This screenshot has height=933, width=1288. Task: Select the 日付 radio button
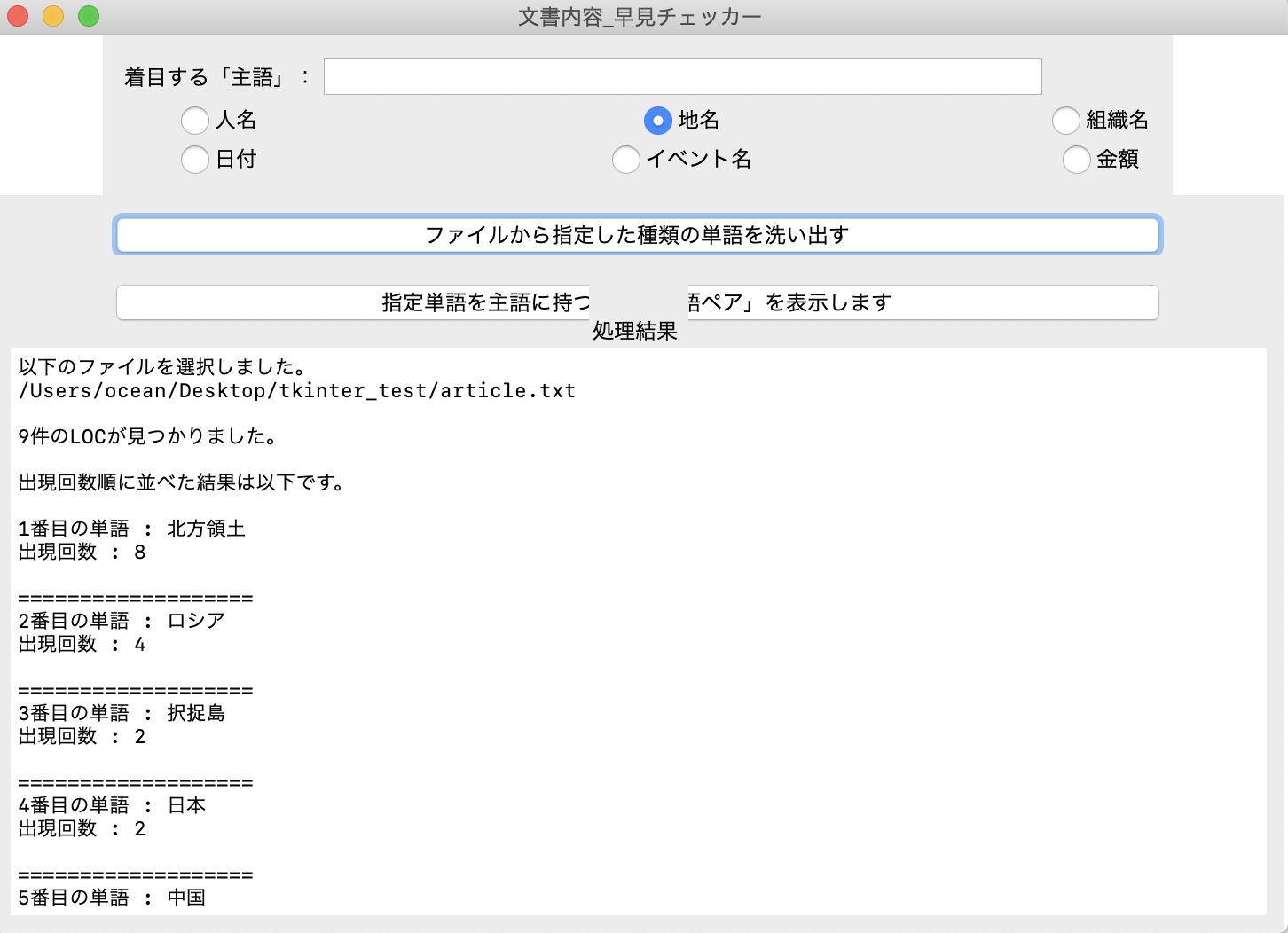click(x=195, y=160)
